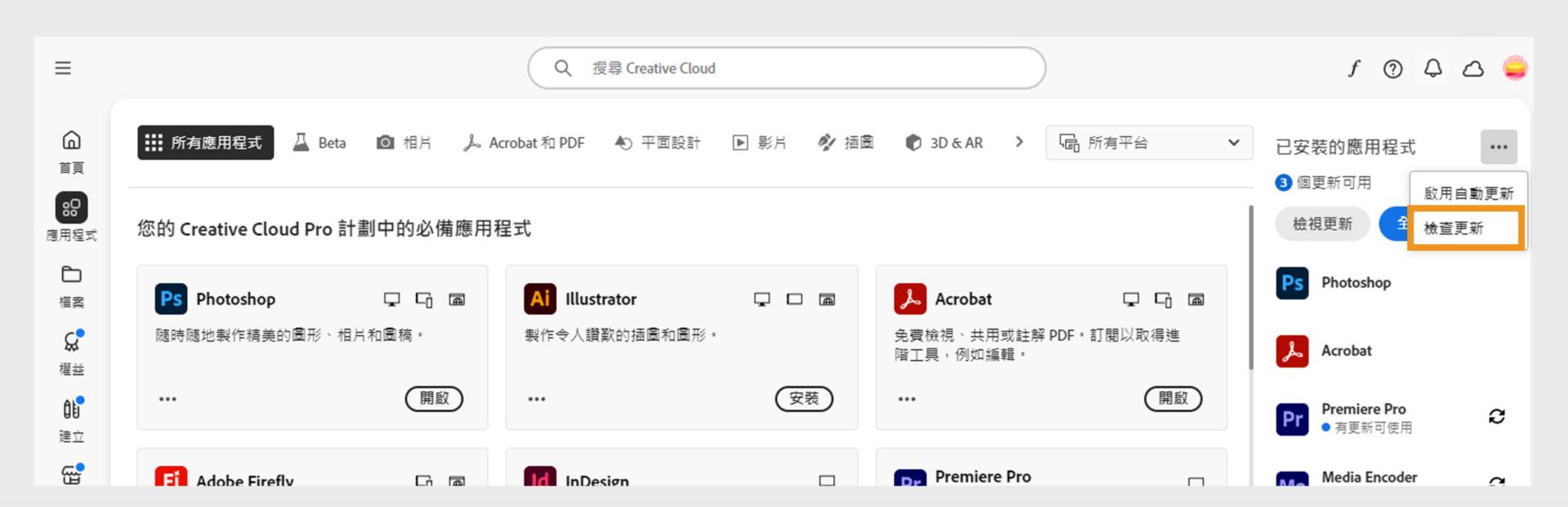This screenshot has height=507, width=1568.
Task: Click 開啟 on Photoshop card
Action: (x=434, y=398)
